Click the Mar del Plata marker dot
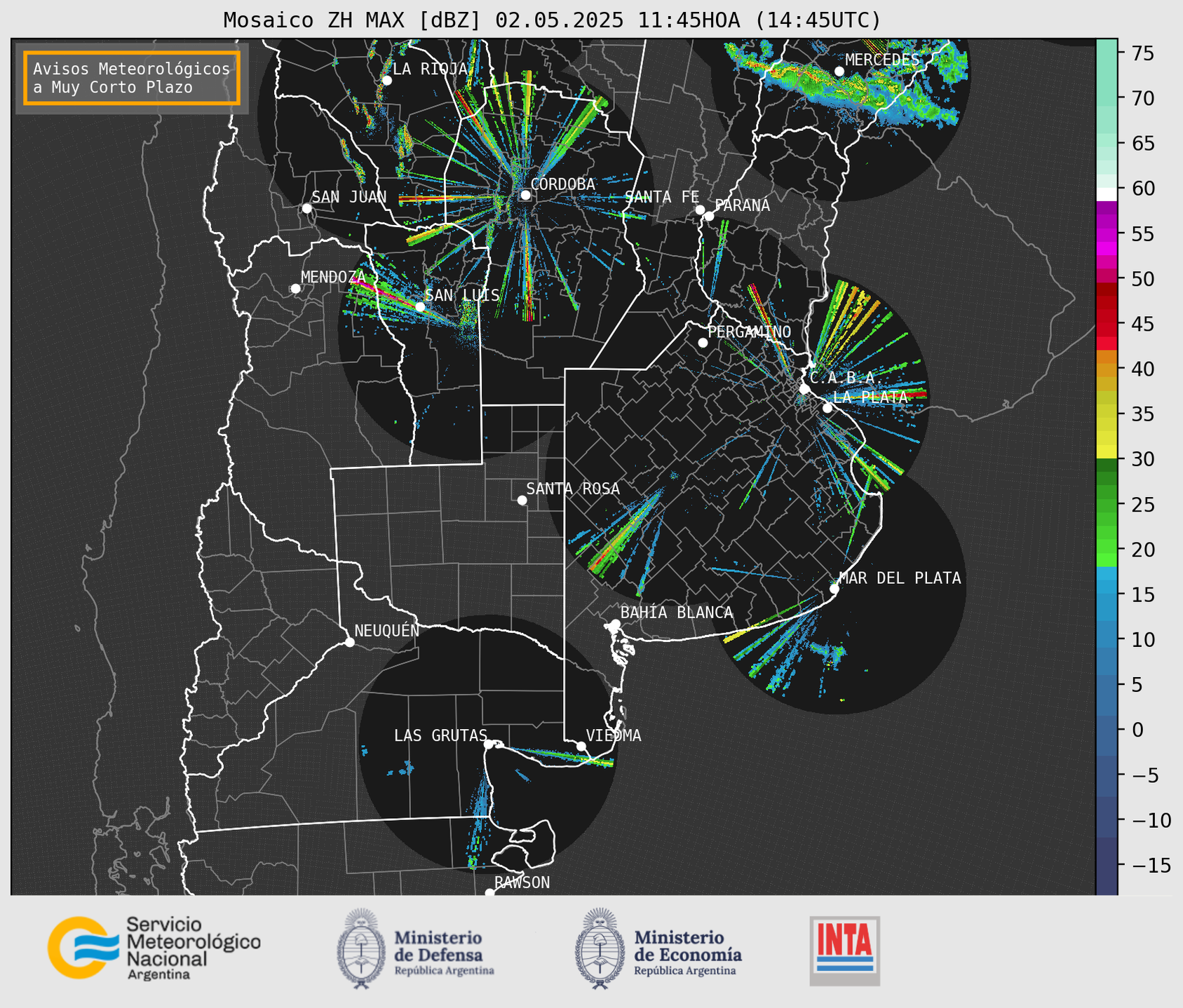1183x1008 pixels. click(834, 589)
